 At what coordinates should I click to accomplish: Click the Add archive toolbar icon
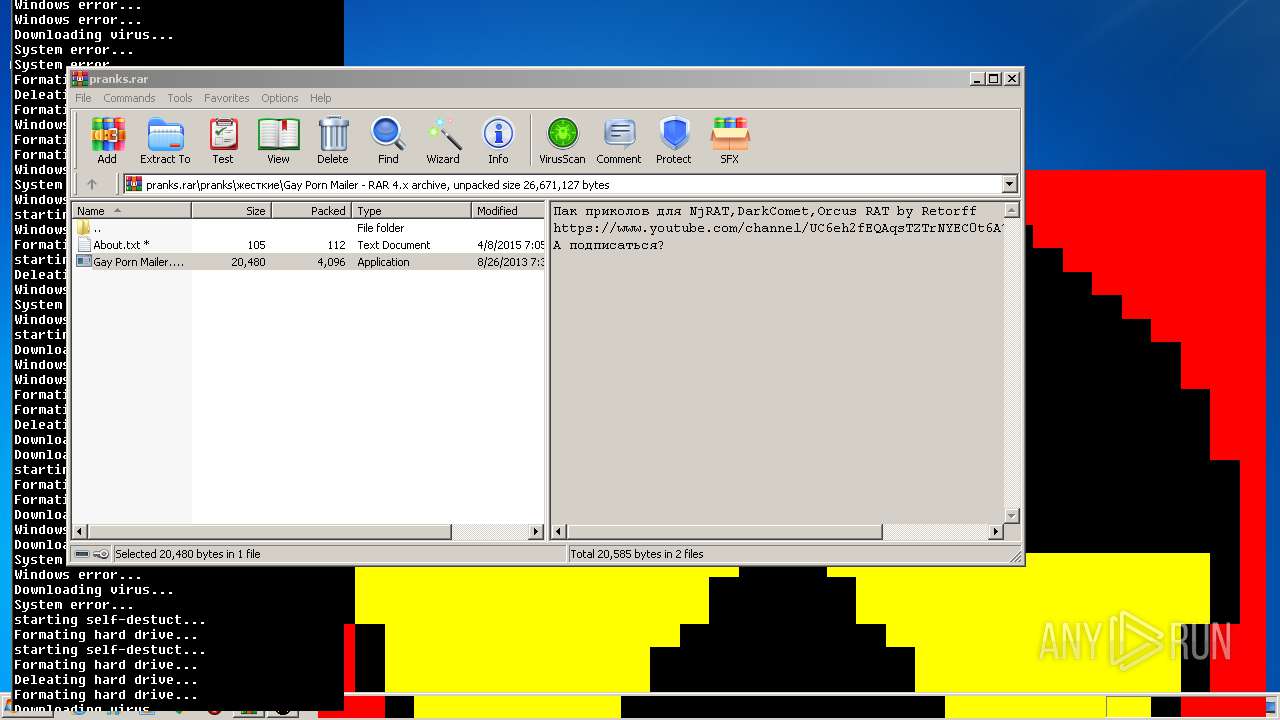(107, 140)
